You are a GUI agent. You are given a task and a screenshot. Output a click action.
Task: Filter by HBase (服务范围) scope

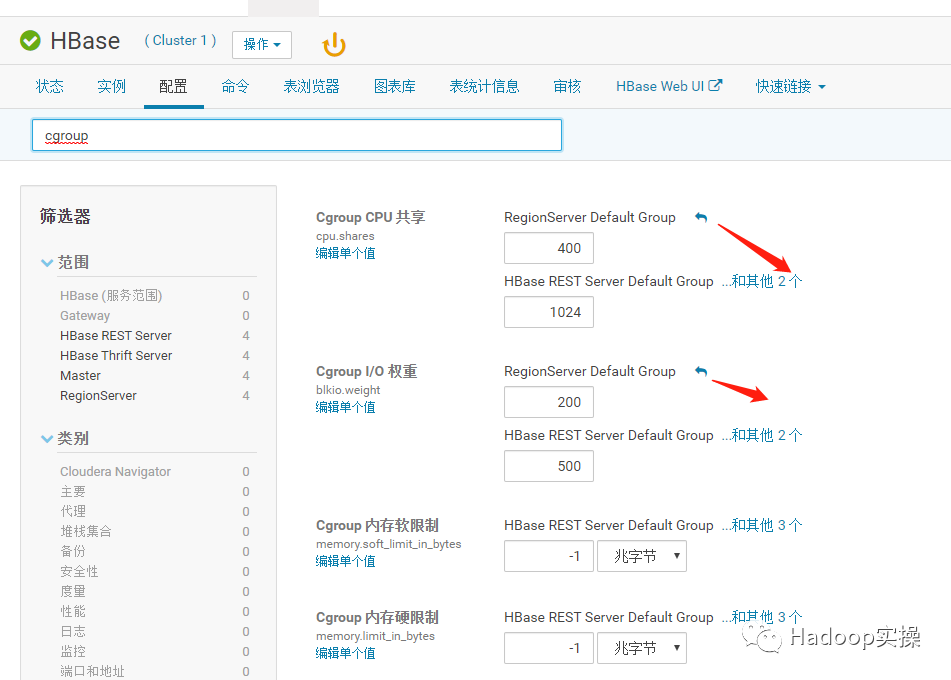point(111,296)
